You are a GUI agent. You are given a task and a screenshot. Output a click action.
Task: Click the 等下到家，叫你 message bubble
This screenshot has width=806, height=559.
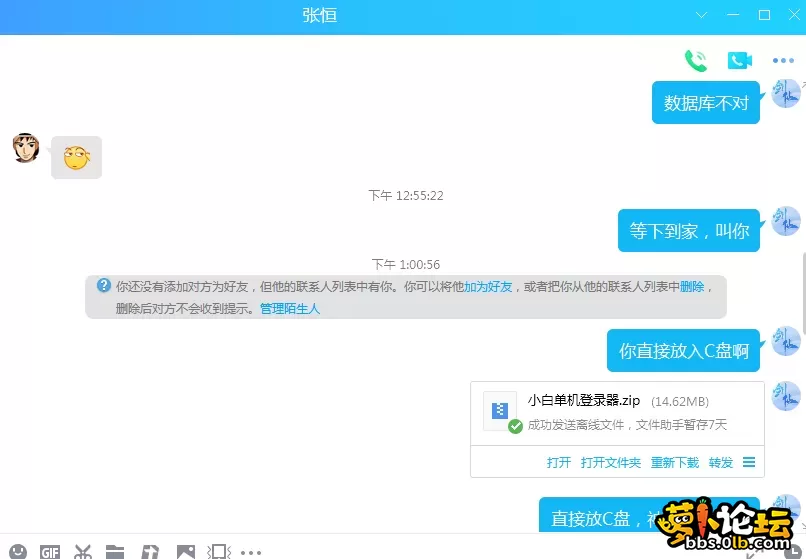point(689,230)
